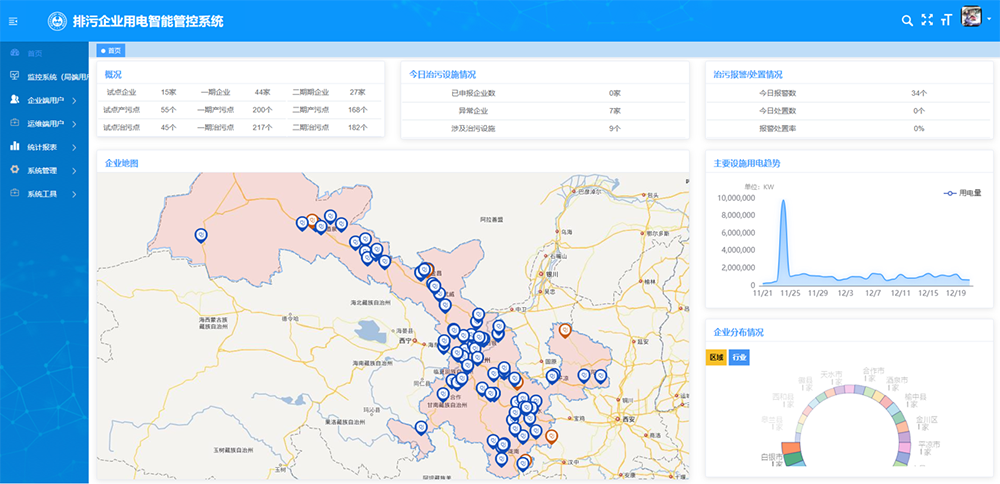This screenshot has height=484, width=1000.
Task: Enter fullscreen mode using the expand icon
Action: pos(927,20)
